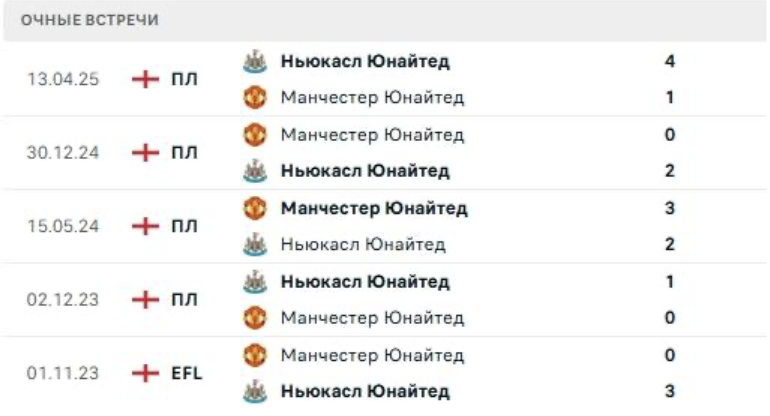The width and height of the screenshot is (770, 416).
Task: Click Manchester United crest in 13.04.25 match
Action: point(255,98)
